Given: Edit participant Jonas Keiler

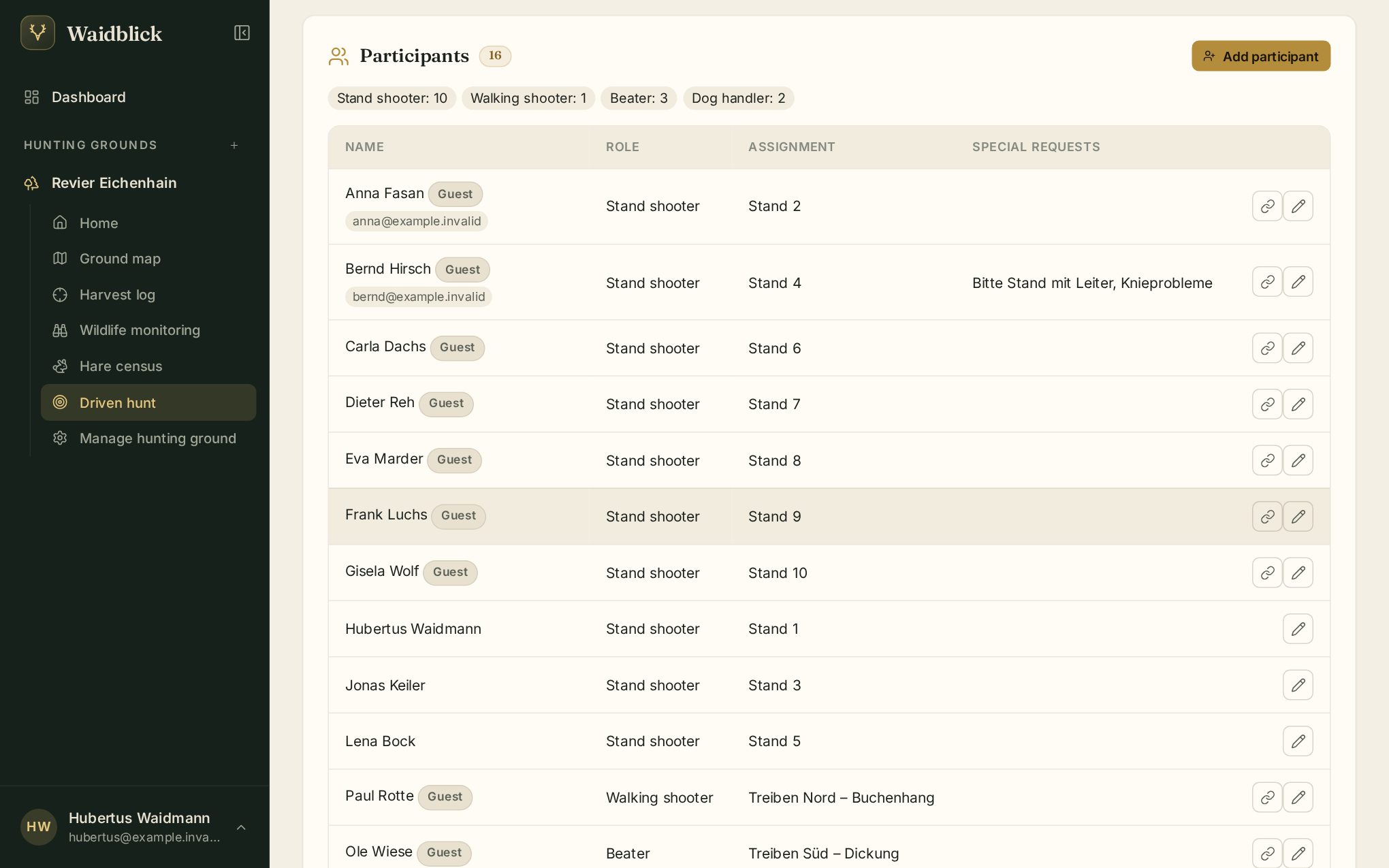Looking at the screenshot, I should click(x=1298, y=685).
